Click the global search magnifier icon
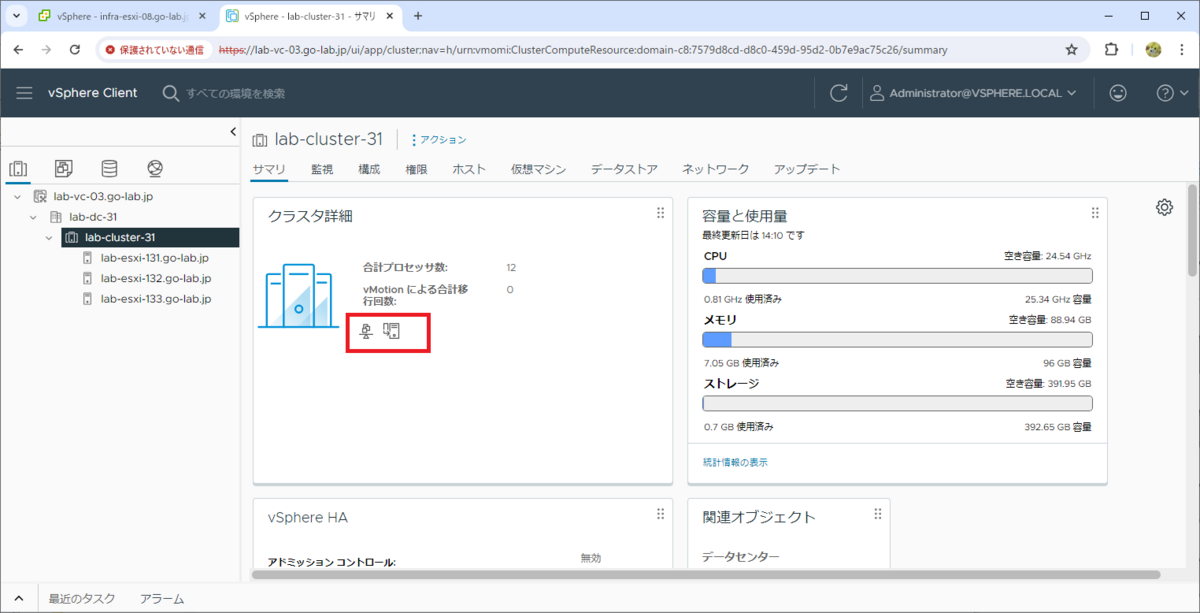 point(171,93)
